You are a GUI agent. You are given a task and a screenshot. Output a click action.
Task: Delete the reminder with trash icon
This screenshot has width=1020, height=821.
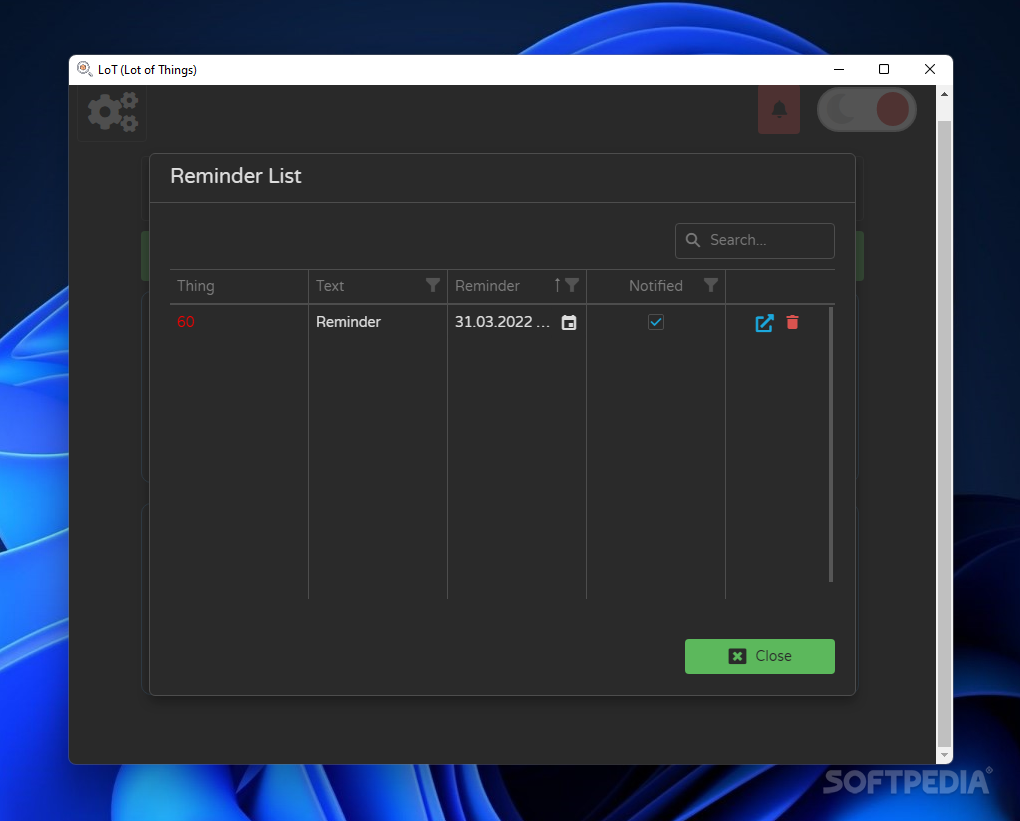pyautogui.click(x=792, y=322)
